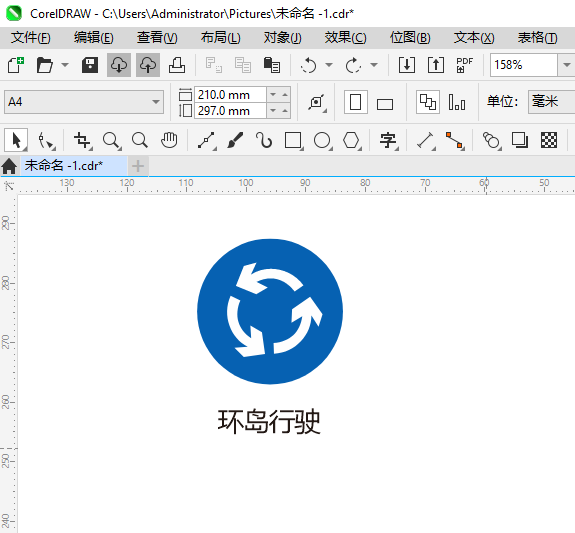Toggle the Current page layout button

(457, 102)
